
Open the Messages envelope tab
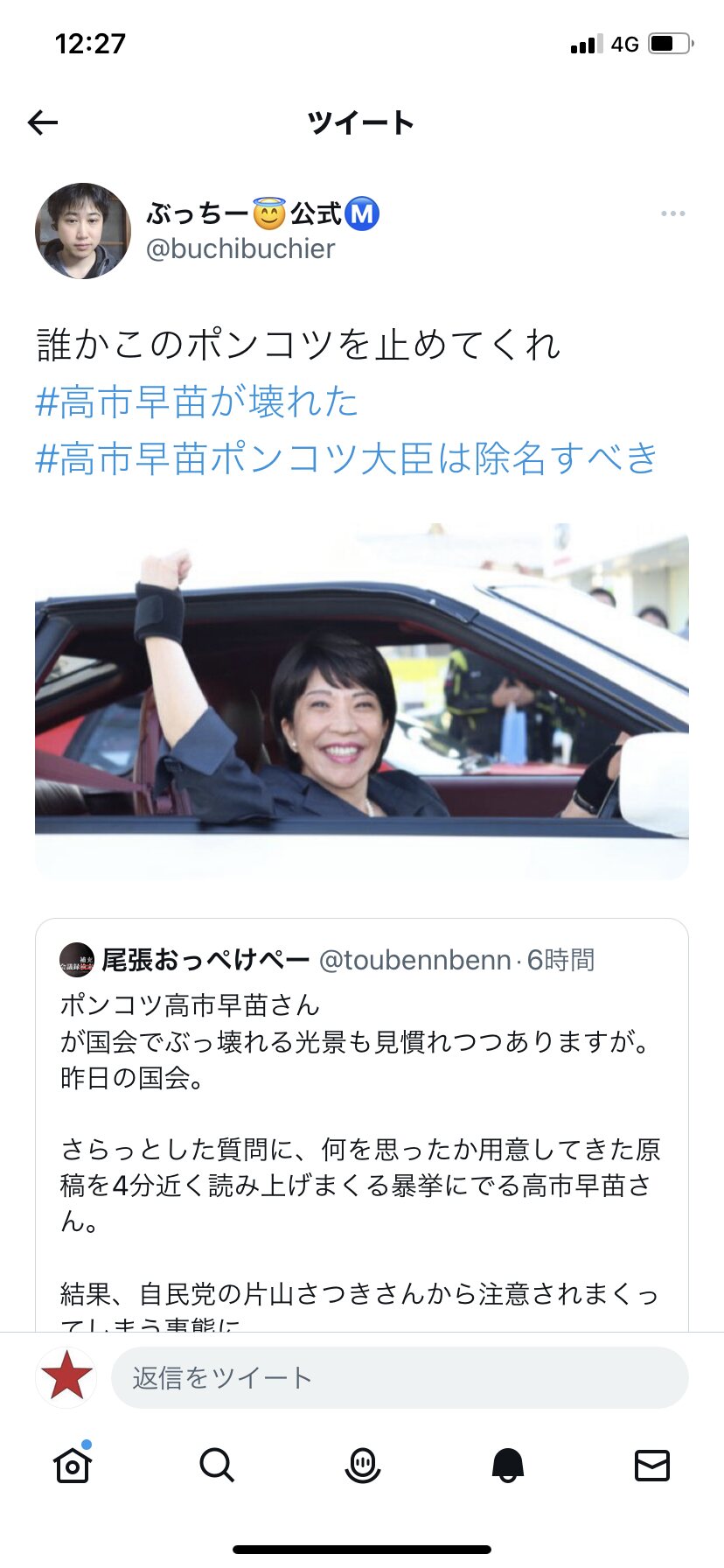click(652, 1464)
